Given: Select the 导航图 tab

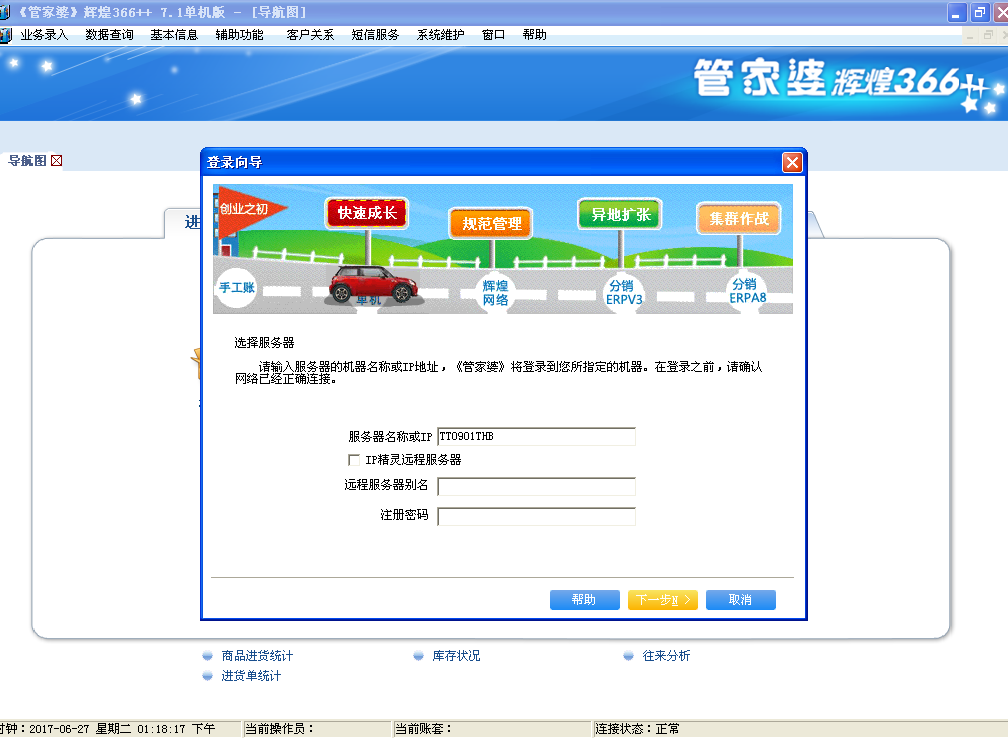Looking at the screenshot, I should coord(27,161).
